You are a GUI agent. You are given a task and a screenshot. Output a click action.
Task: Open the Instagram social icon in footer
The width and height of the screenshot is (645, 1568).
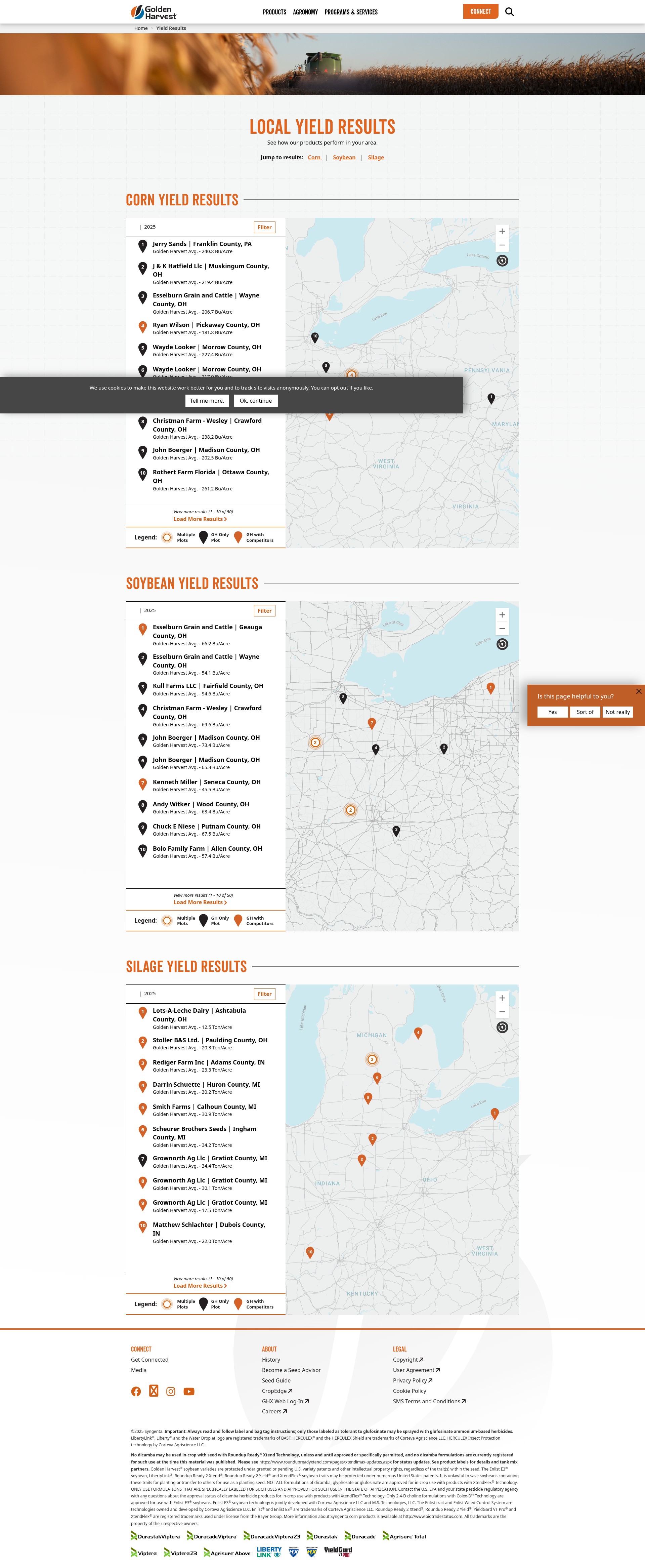(171, 1392)
